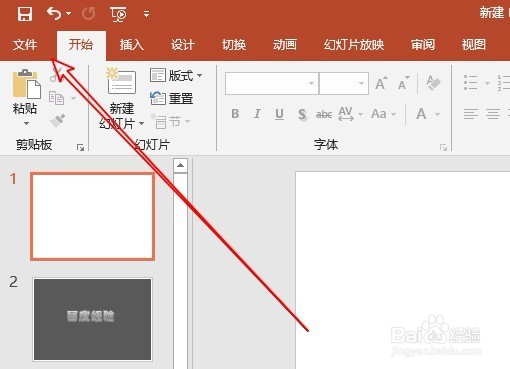This screenshot has height=369, width=510.
Task: Click Center align icon
Action: (493, 114)
